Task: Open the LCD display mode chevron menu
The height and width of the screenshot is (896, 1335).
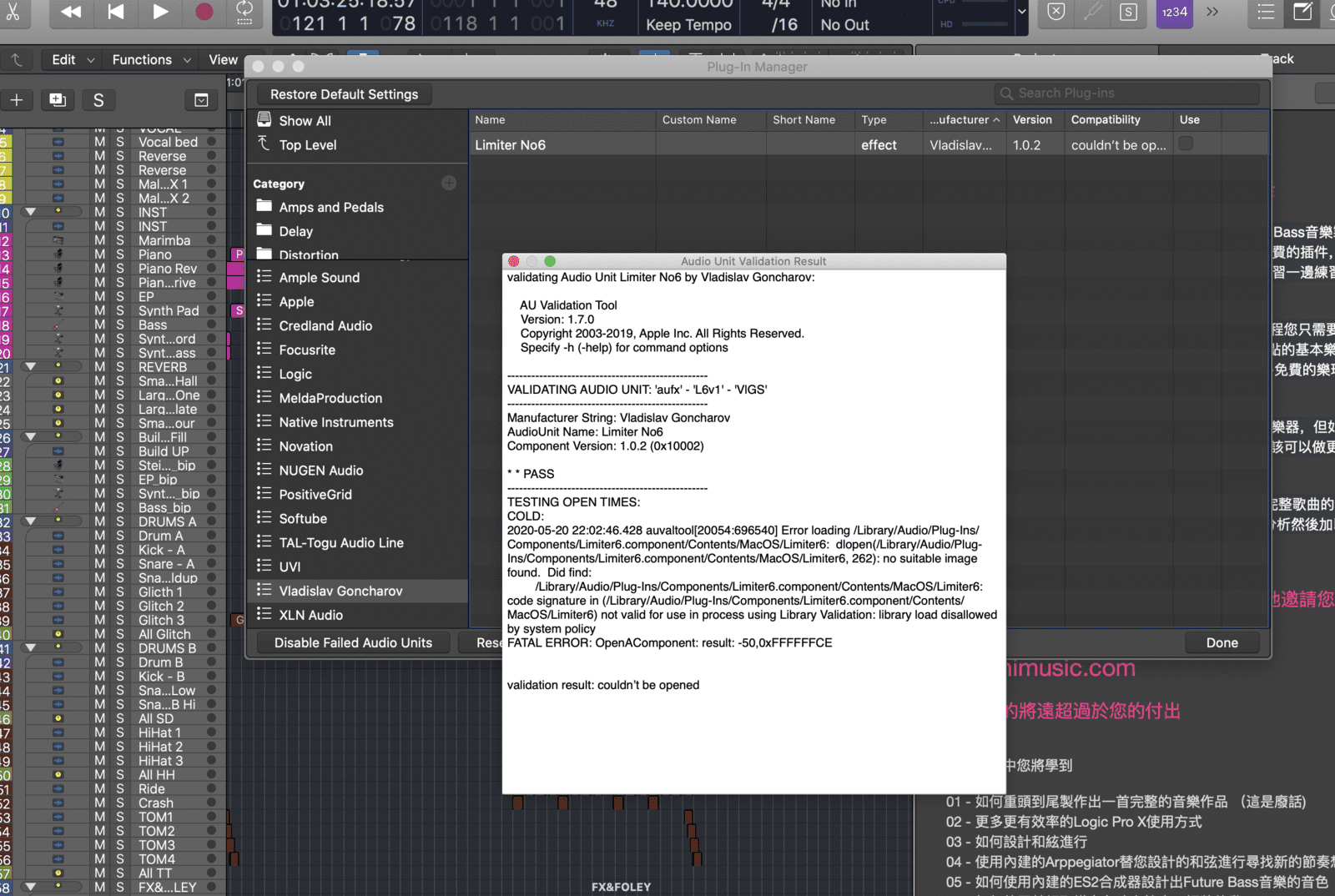Action: click(x=1021, y=12)
